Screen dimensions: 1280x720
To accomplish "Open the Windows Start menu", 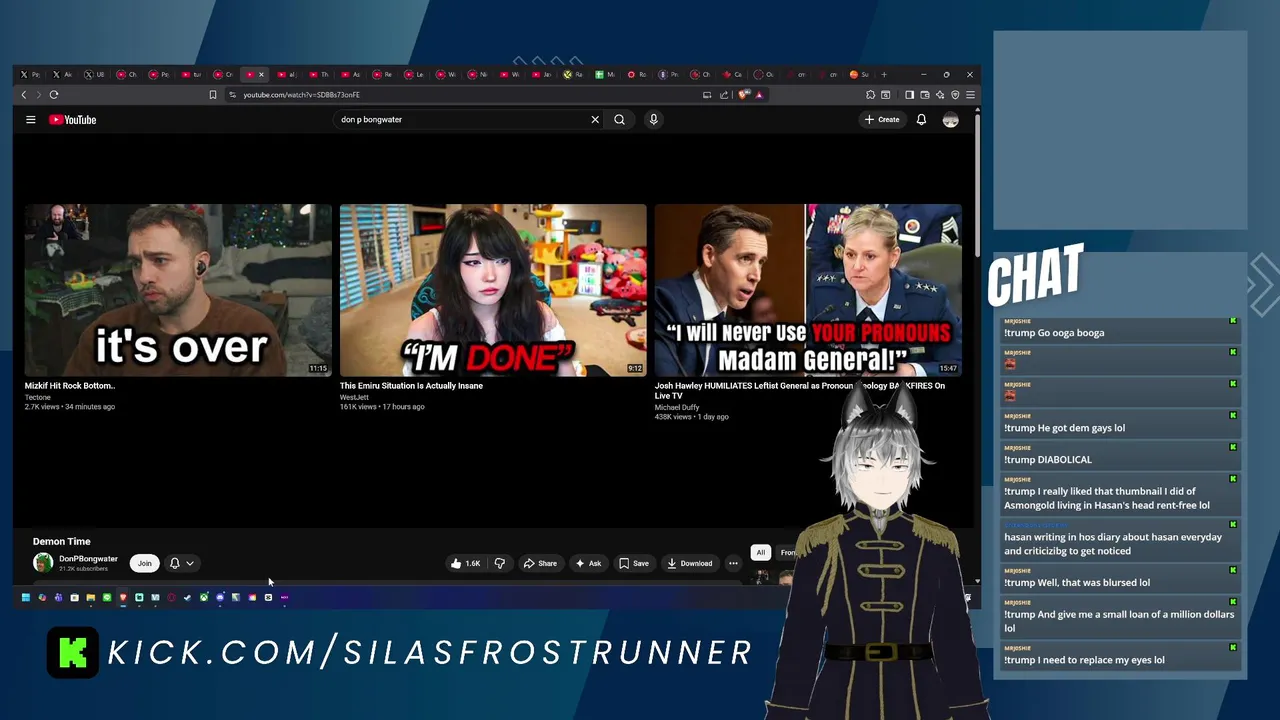I will coord(26,597).
